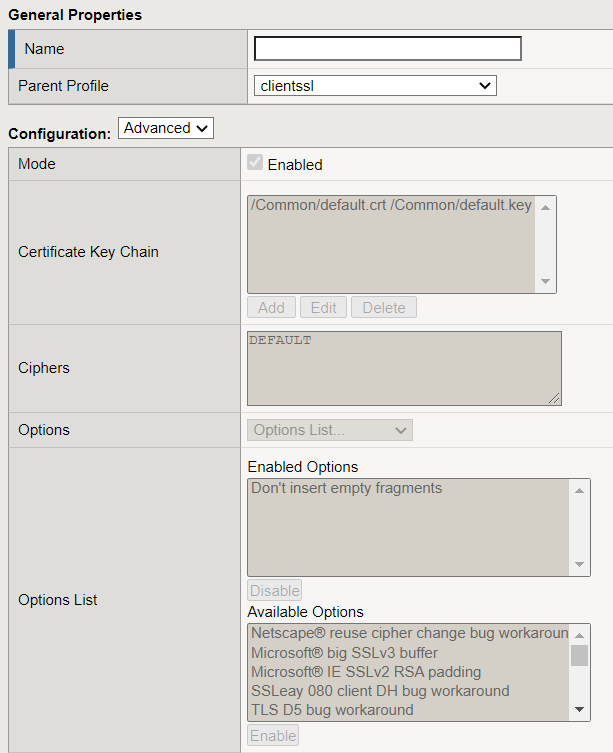The width and height of the screenshot is (613, 753).
Task: Click the Ciphers DEFAULT text area
Action: pos(405,368)
